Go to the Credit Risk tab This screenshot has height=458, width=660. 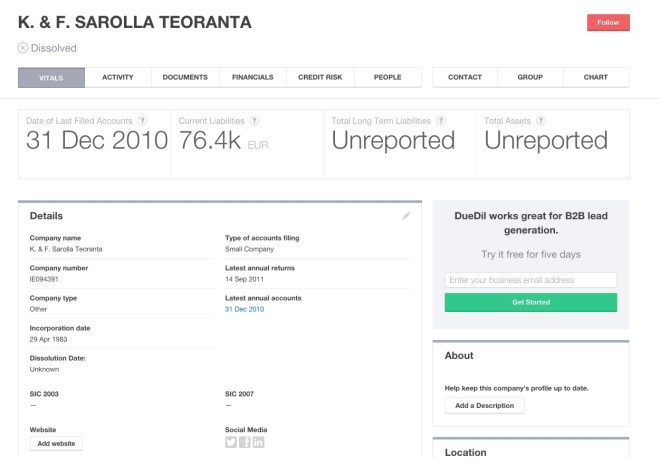click(x=319, y=77)
